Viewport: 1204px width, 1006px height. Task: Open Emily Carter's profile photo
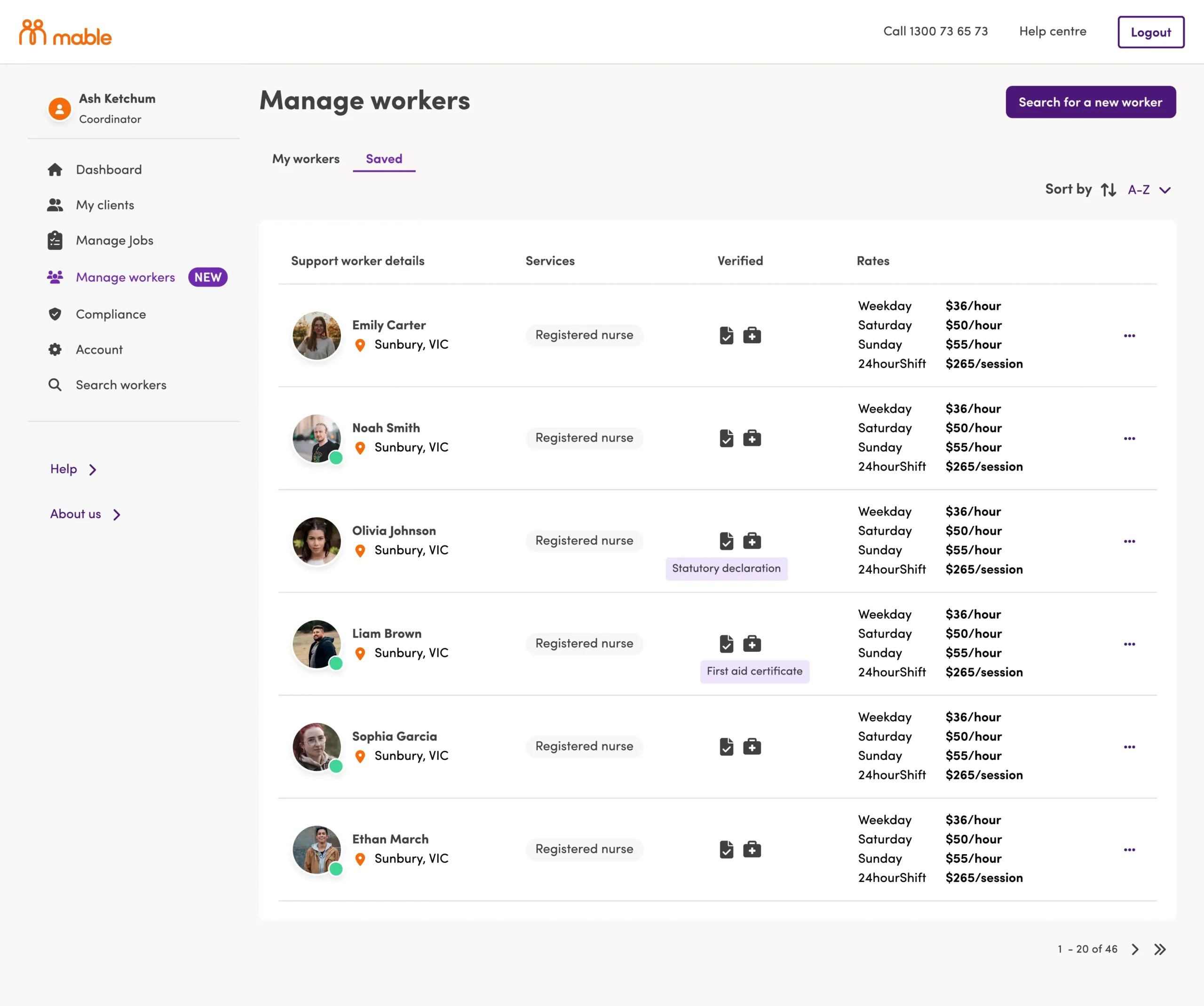coord(317,336)
